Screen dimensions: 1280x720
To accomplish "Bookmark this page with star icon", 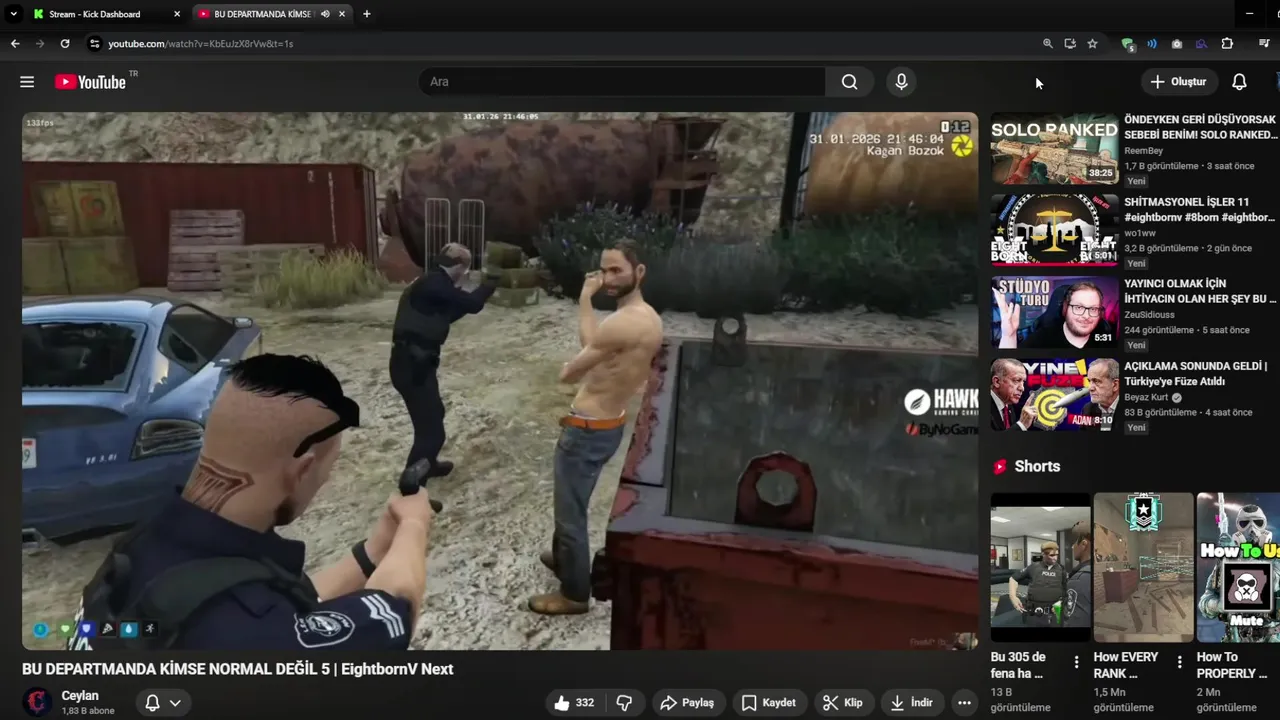I will pos(1092,44).
